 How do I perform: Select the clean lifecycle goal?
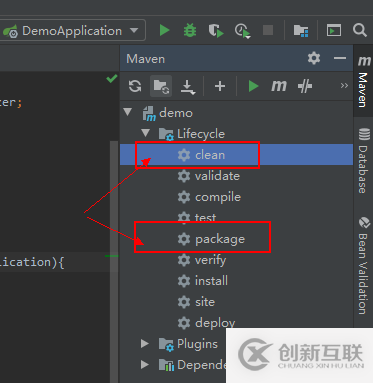(236, 155)
